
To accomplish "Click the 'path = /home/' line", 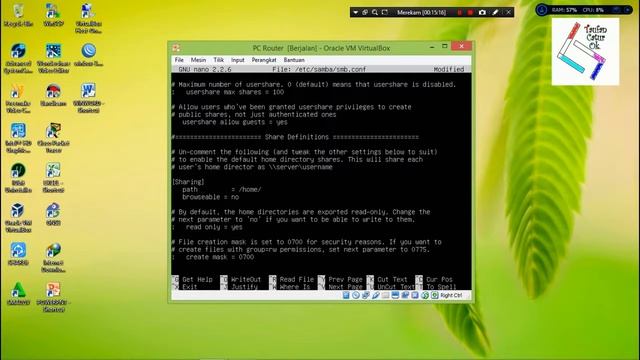I will pyautogui.click(x=222, y=190).
